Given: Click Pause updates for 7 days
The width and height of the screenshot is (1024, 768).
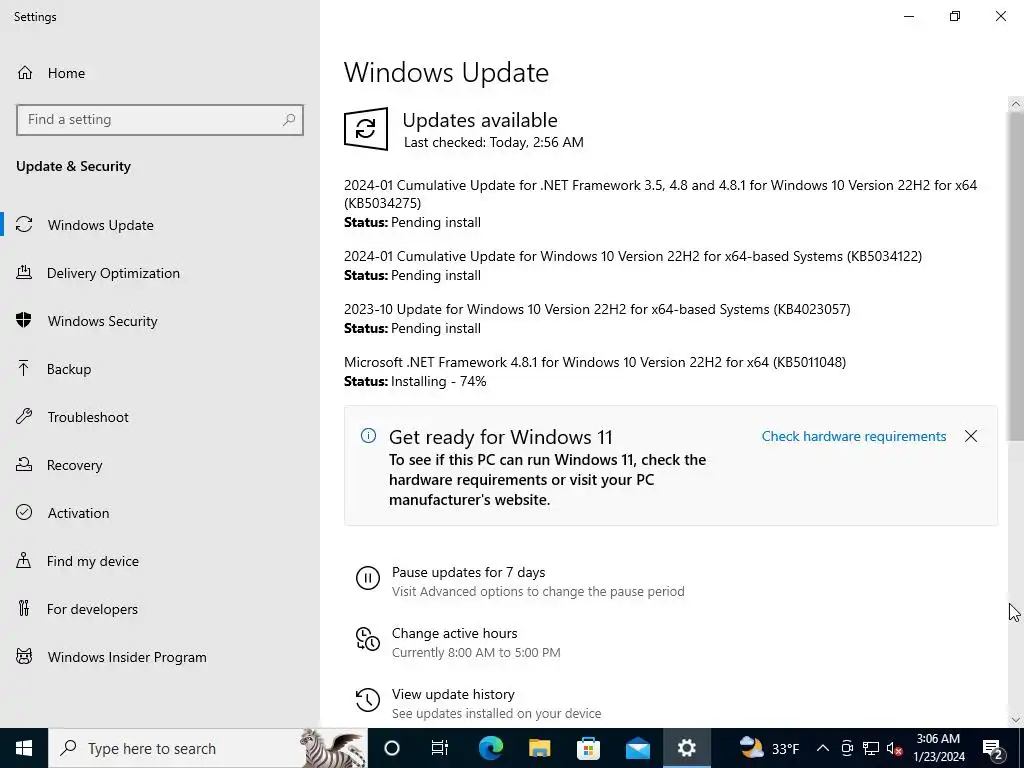Looking at the screenshot, I should pos(468,572).
